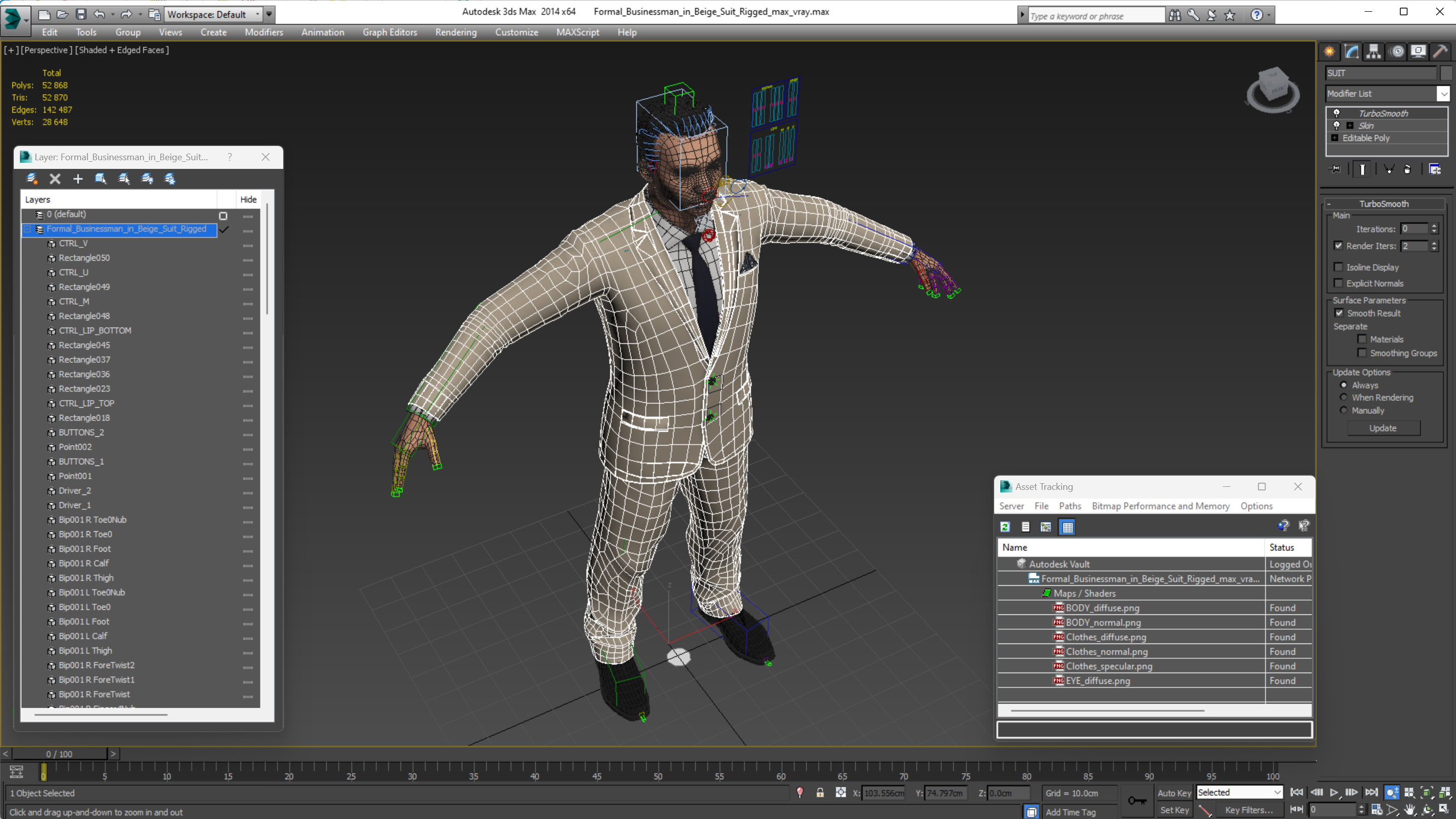
Task: Toggle Render Iters checkbox
Action: point(1339,246)
